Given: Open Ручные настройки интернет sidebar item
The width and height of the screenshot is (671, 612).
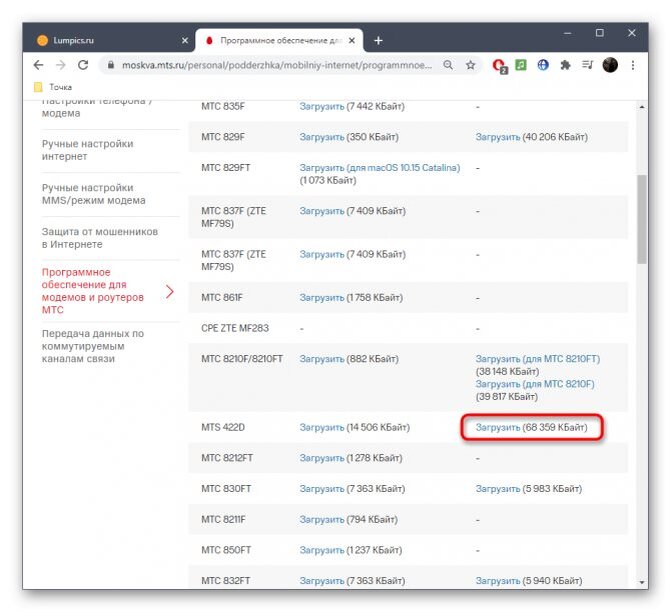Looking at the screenshot, I should coord(87,150).
